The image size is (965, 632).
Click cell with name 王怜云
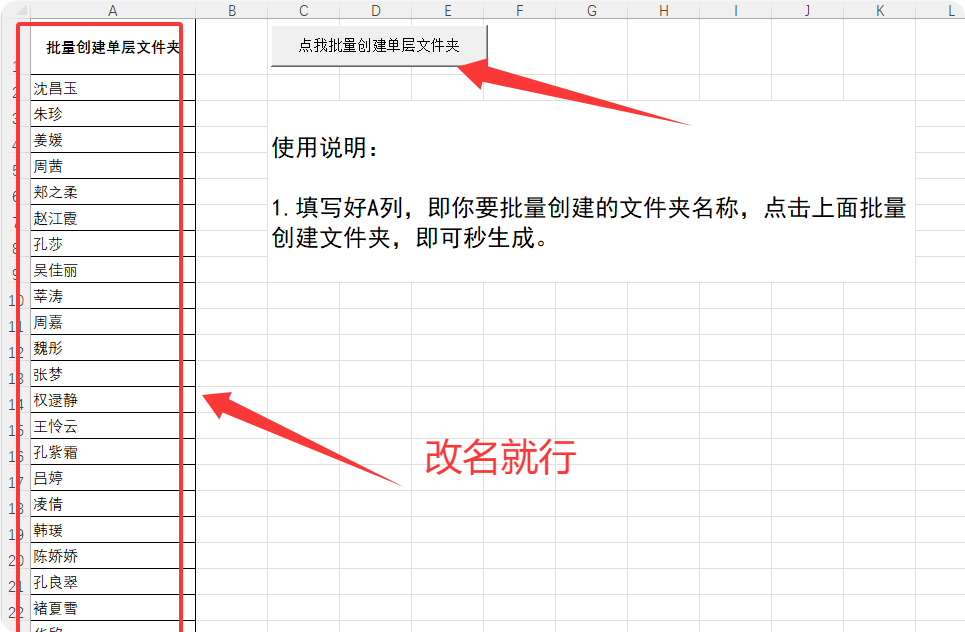click(113, 426)
